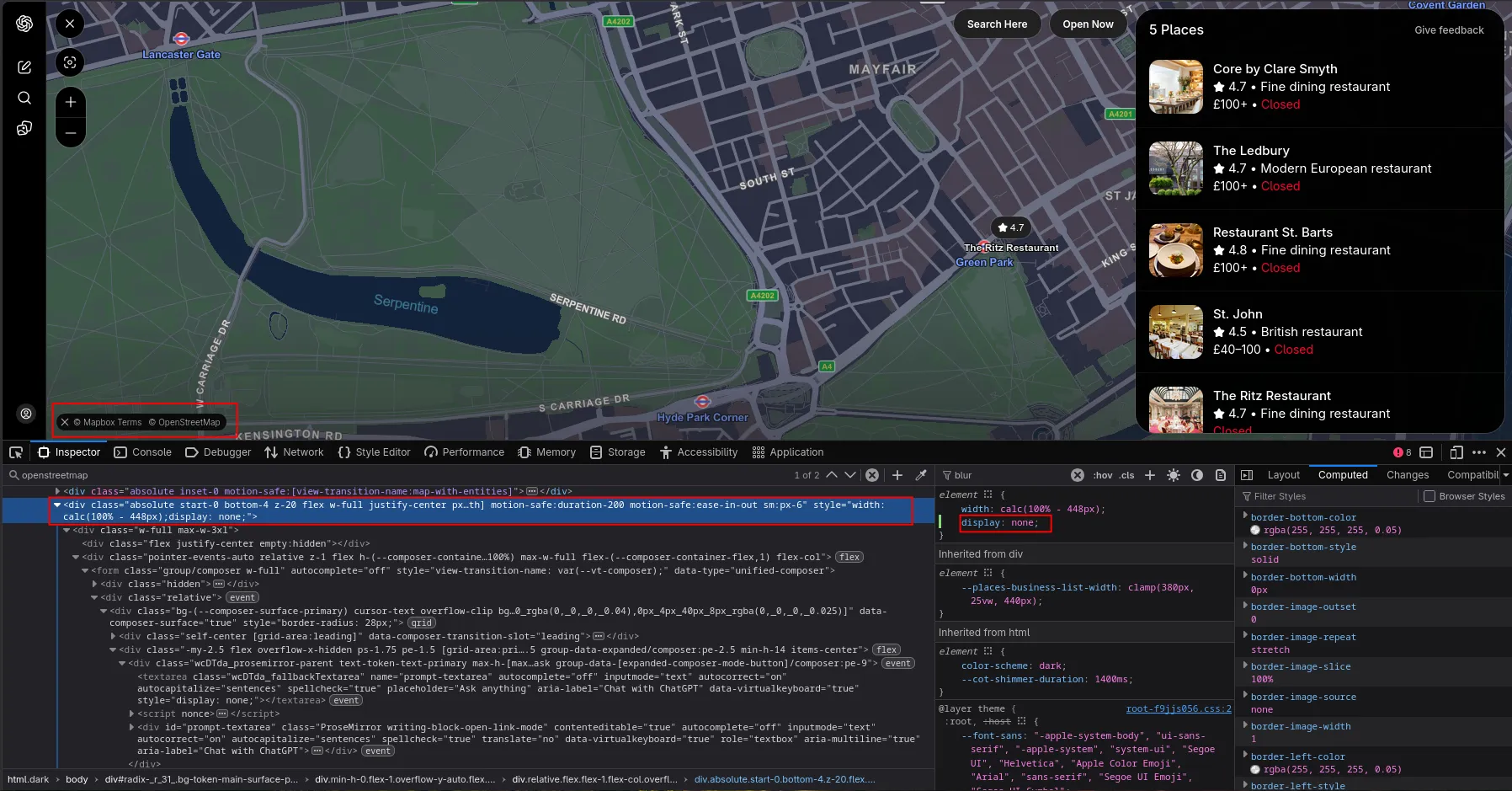Screen dimensions: 1512x791
Task: Open Mapbox Terms link
Action: pos(108,422)
